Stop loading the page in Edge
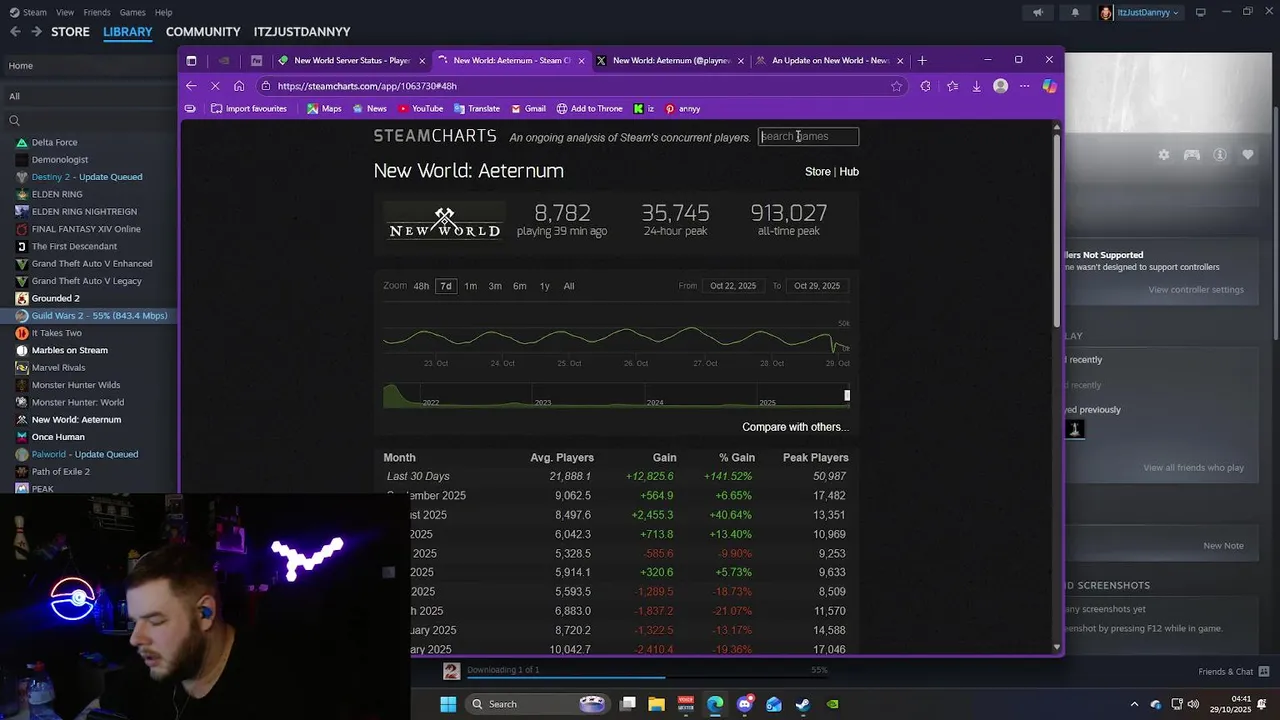 [215, 86]
